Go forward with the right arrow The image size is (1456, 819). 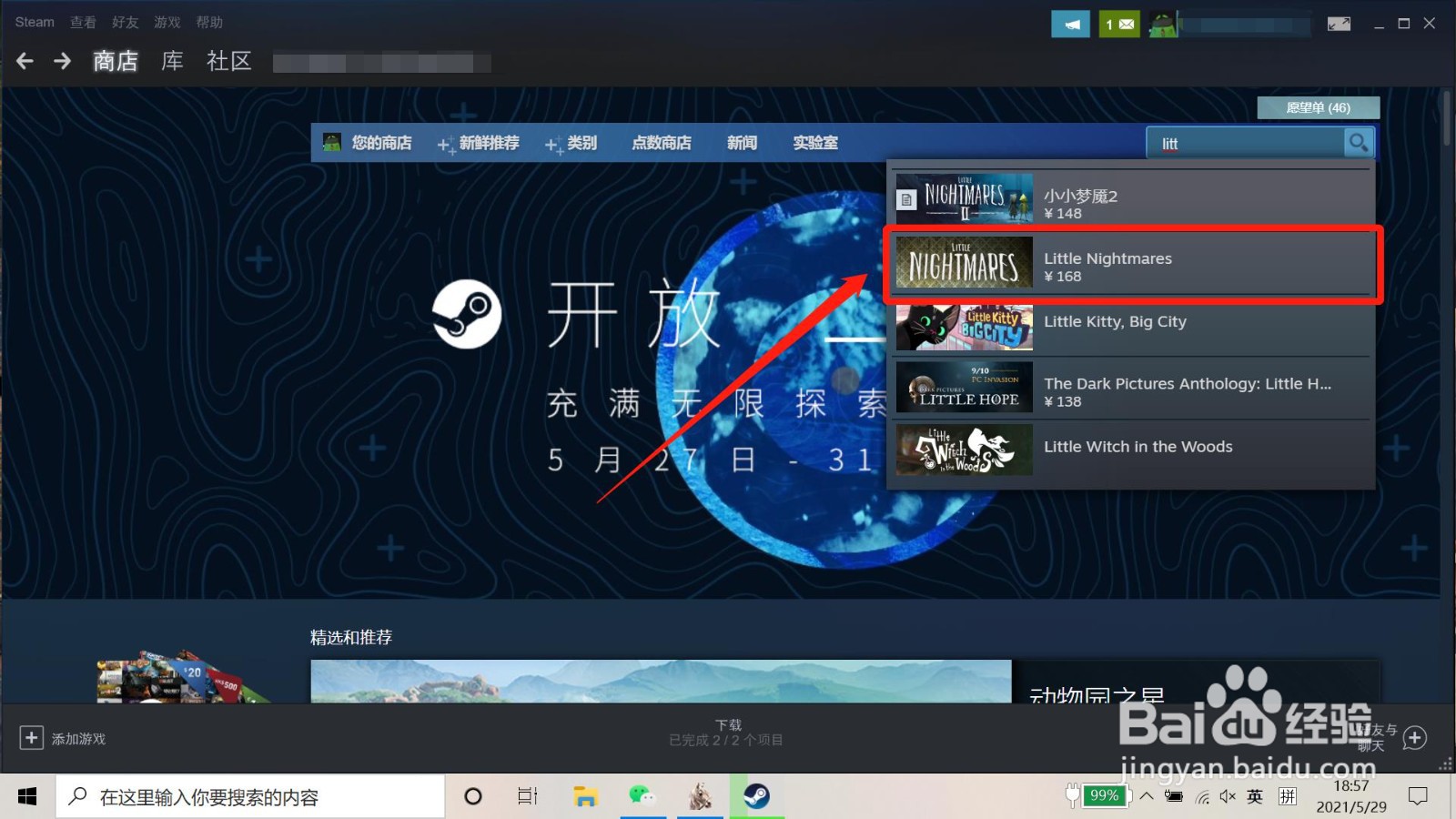coord(62,61)
